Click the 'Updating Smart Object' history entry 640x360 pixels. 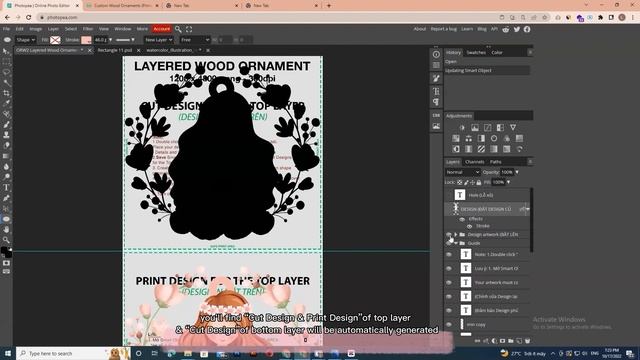pos(487,71)
